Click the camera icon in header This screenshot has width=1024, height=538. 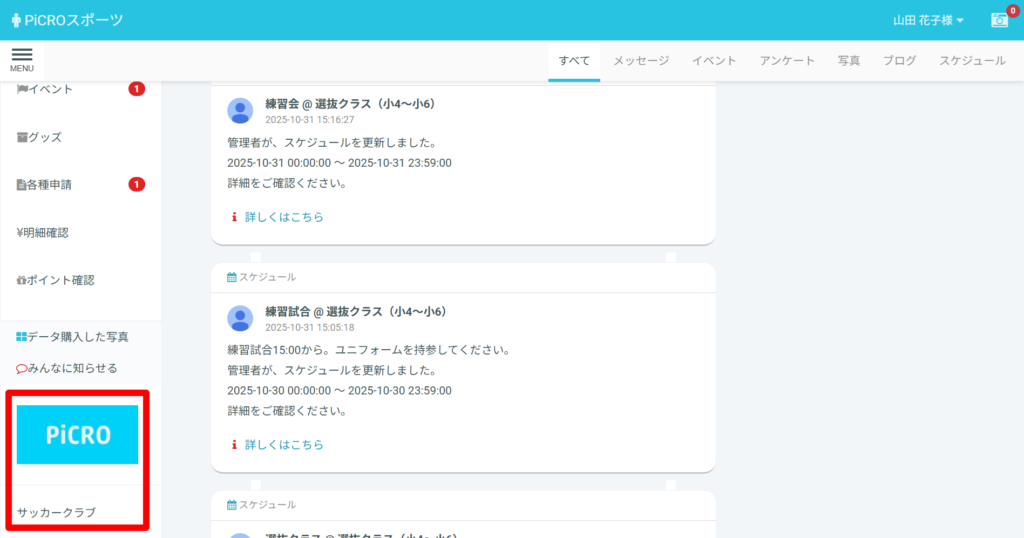pyautogui.click(x=998, y=20)
